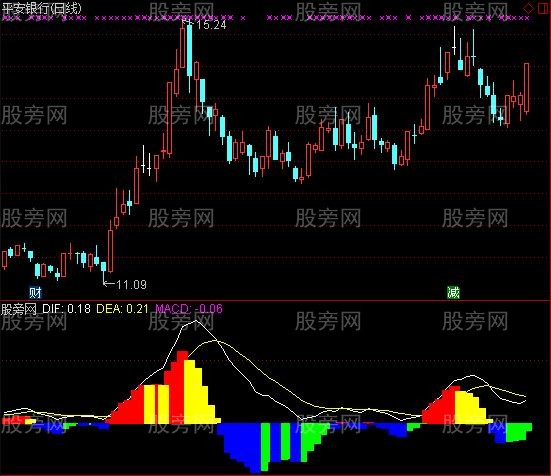Screen dimensions: 551x476
Task: Click the red diamond icon at top right
Action: click(529, 8)
